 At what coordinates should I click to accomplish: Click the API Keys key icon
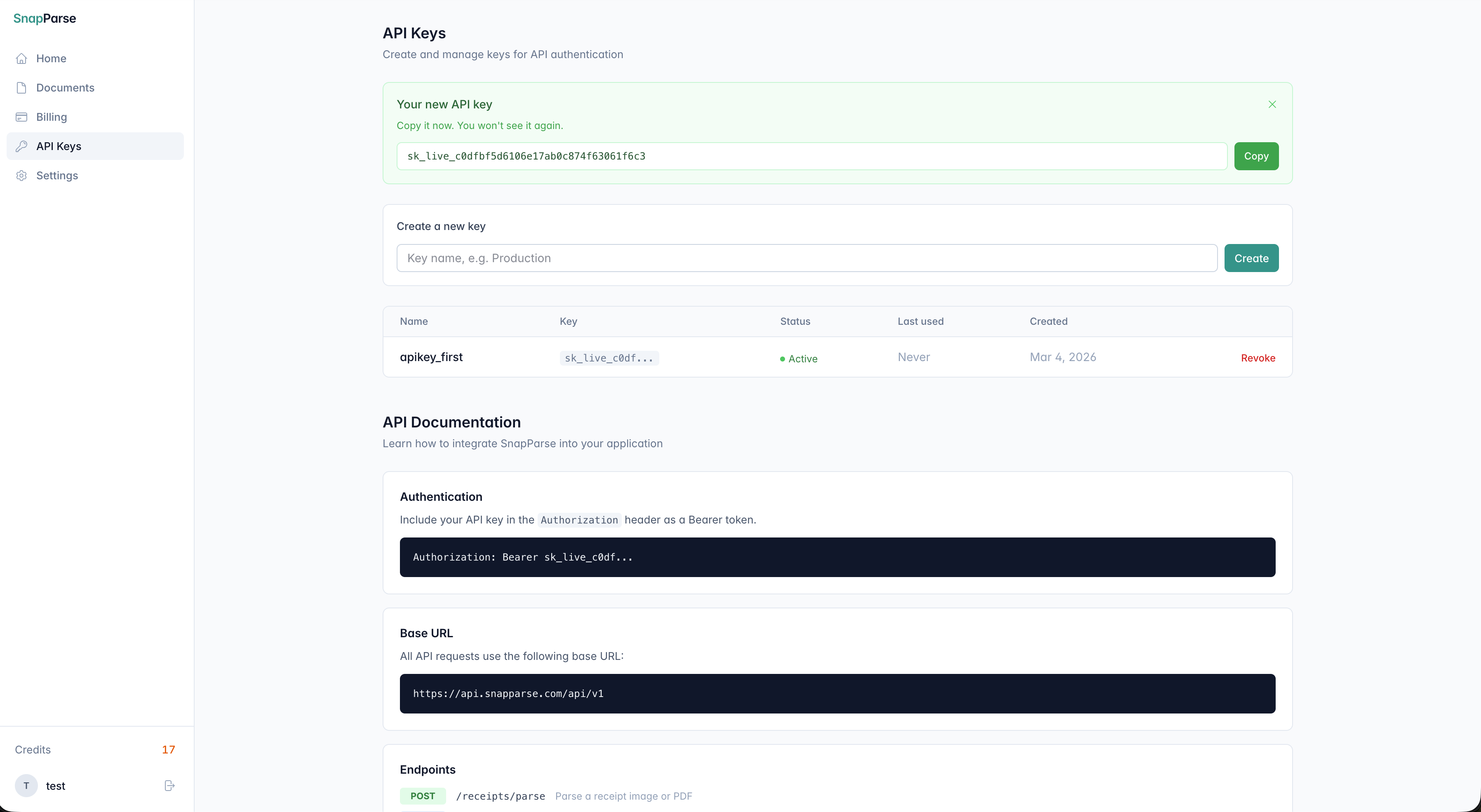click(x=21, y=147)
